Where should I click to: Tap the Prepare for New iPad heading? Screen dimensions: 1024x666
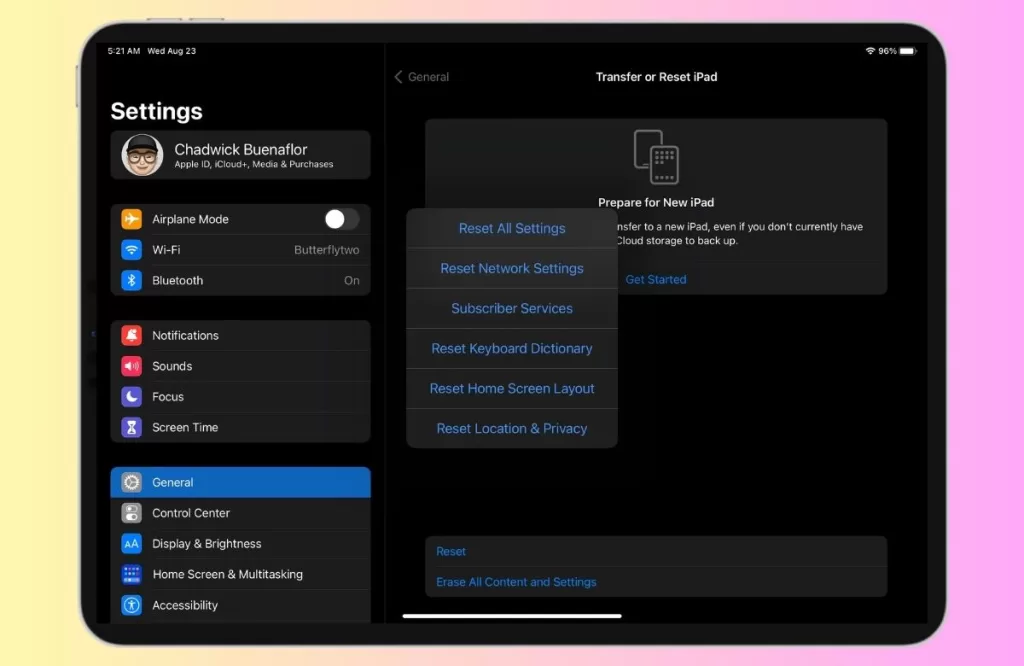coord(656,202)
